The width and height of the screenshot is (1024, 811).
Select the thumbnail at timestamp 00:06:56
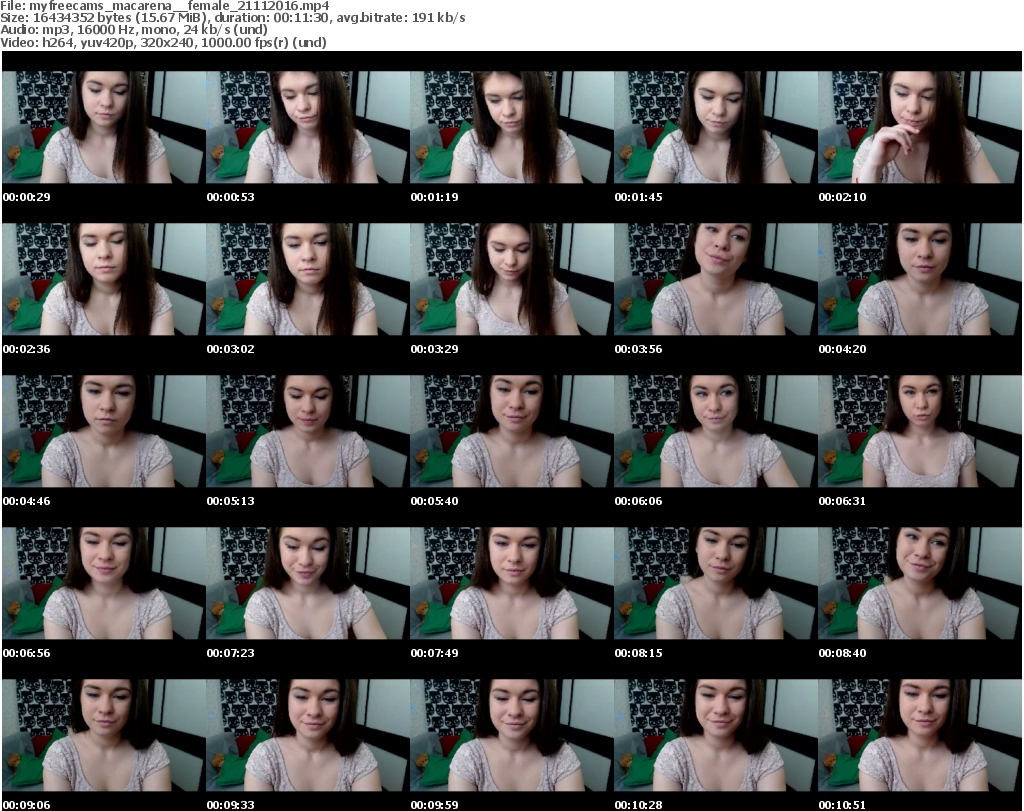point(104,583)
